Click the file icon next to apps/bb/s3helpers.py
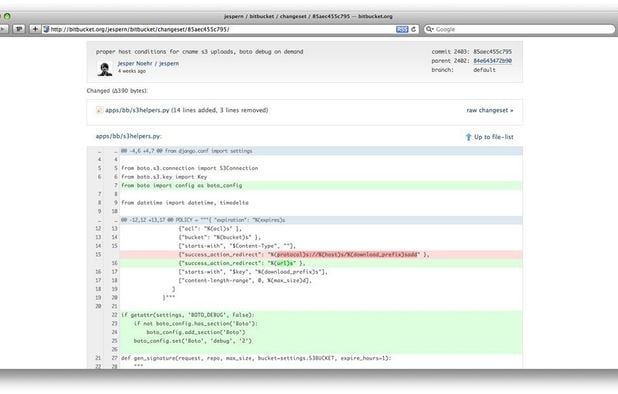 (99, 110)
